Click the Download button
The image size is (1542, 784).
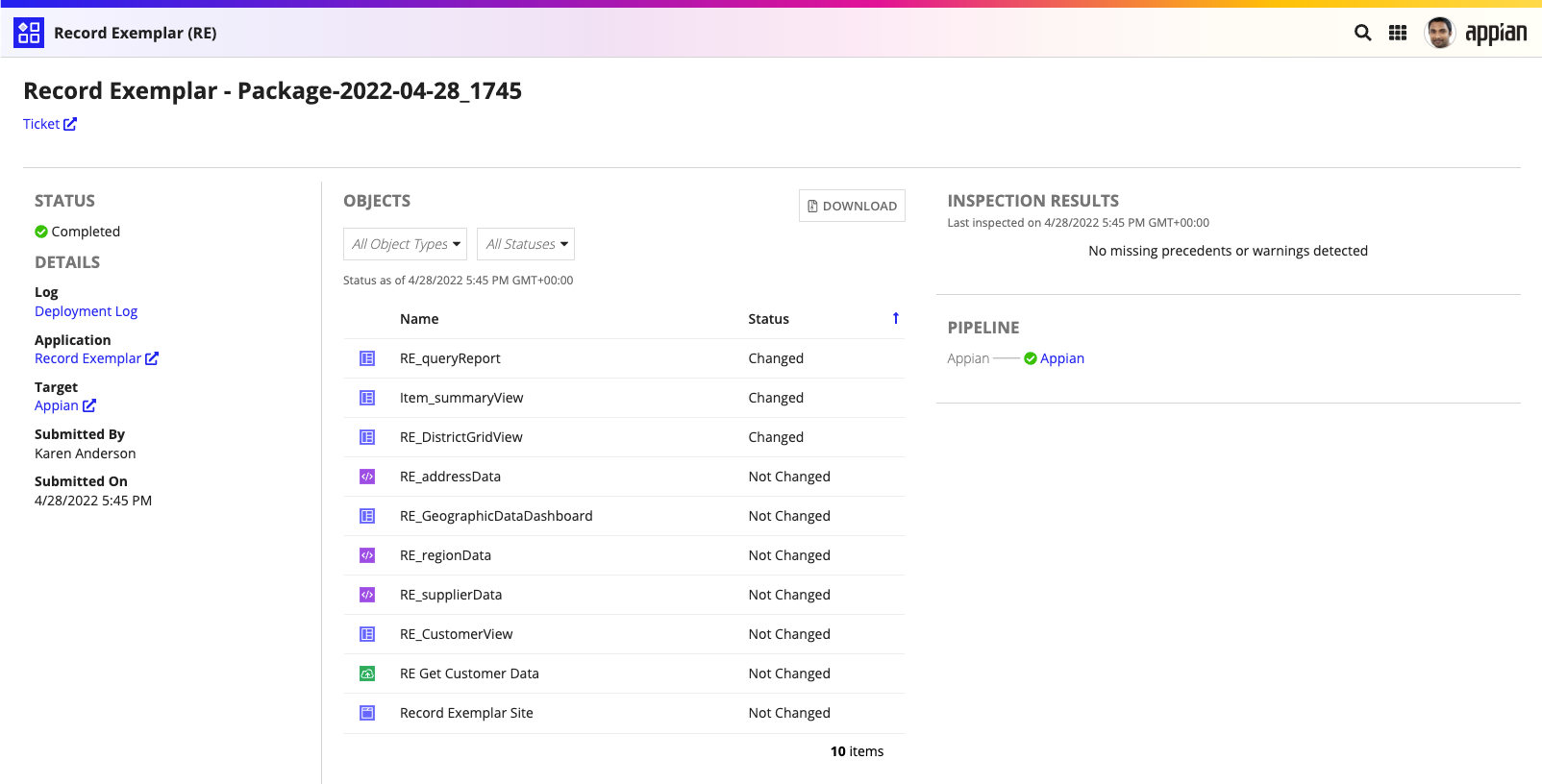852,206
